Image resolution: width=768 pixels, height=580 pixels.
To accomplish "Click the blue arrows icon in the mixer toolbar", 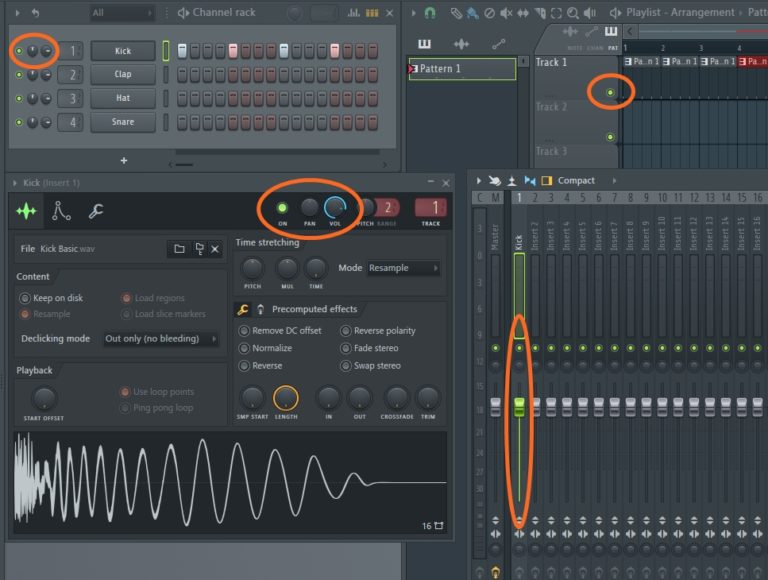I will (x=529, y=181).
